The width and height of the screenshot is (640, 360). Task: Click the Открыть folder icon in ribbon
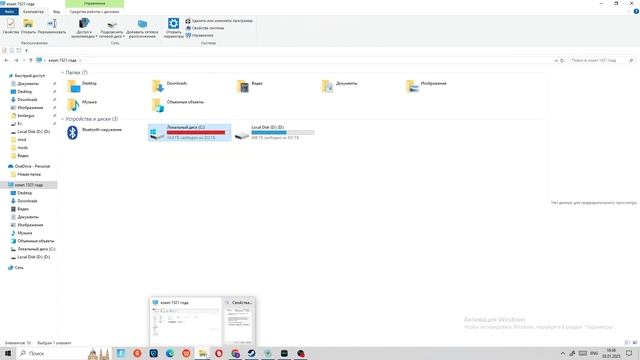tap(28, 26)
